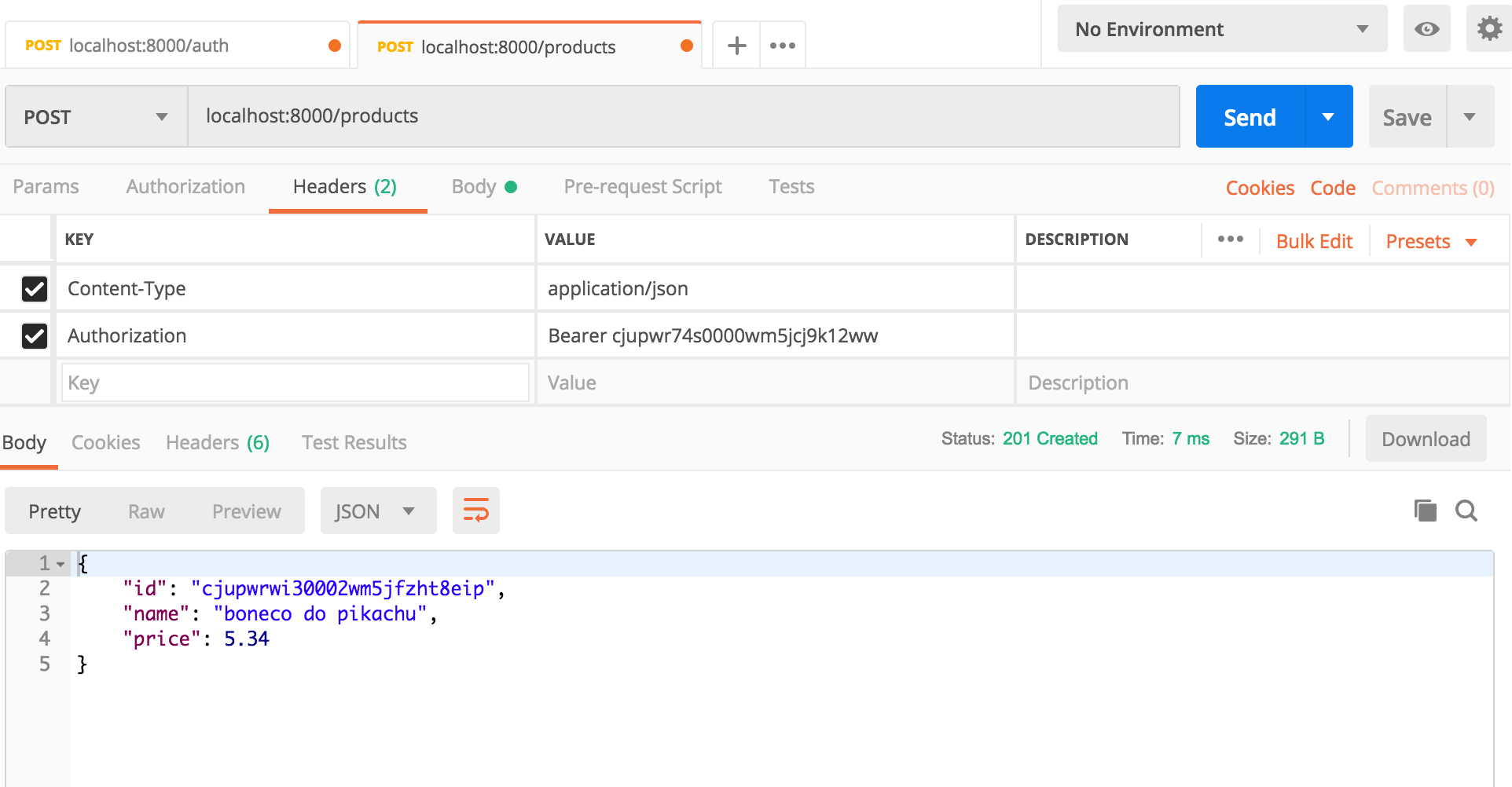Open the hidden tabs ellipsis menu
Viewport: 1512px width, 787px height.
tap(782, 45)
